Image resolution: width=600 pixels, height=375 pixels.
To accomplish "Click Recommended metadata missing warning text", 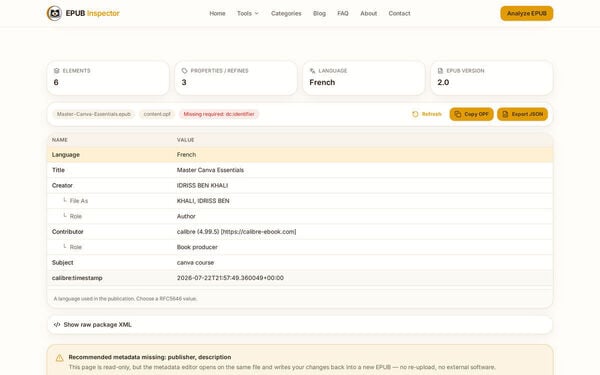I will click(x=150, y=357).
